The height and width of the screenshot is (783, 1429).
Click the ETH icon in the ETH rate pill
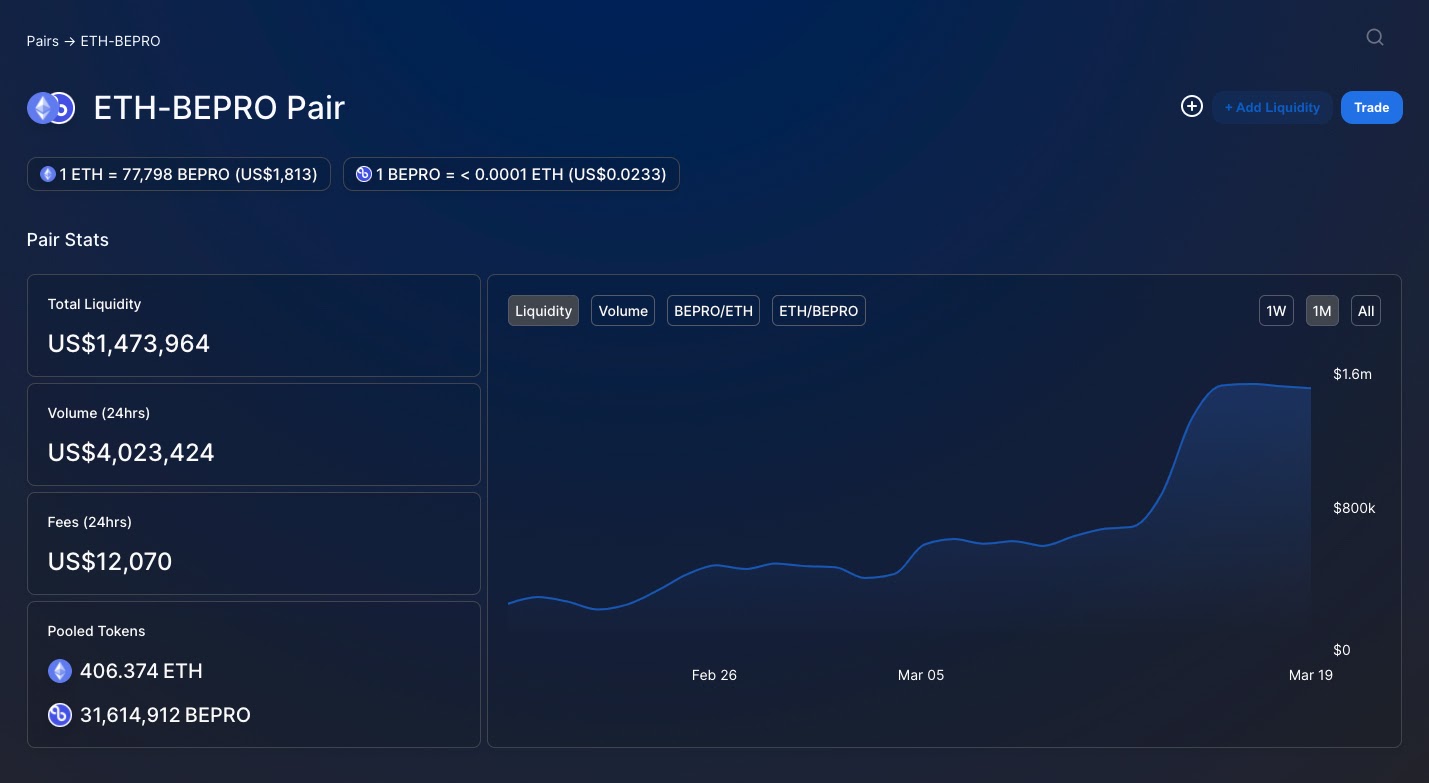48,174
